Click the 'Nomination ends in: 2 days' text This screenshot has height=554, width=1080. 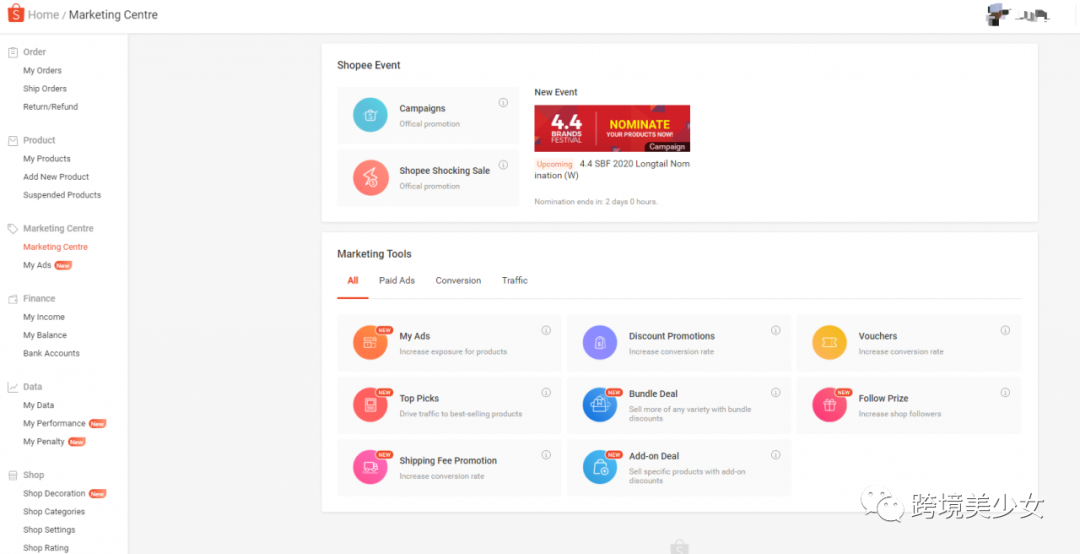(596, 202)
